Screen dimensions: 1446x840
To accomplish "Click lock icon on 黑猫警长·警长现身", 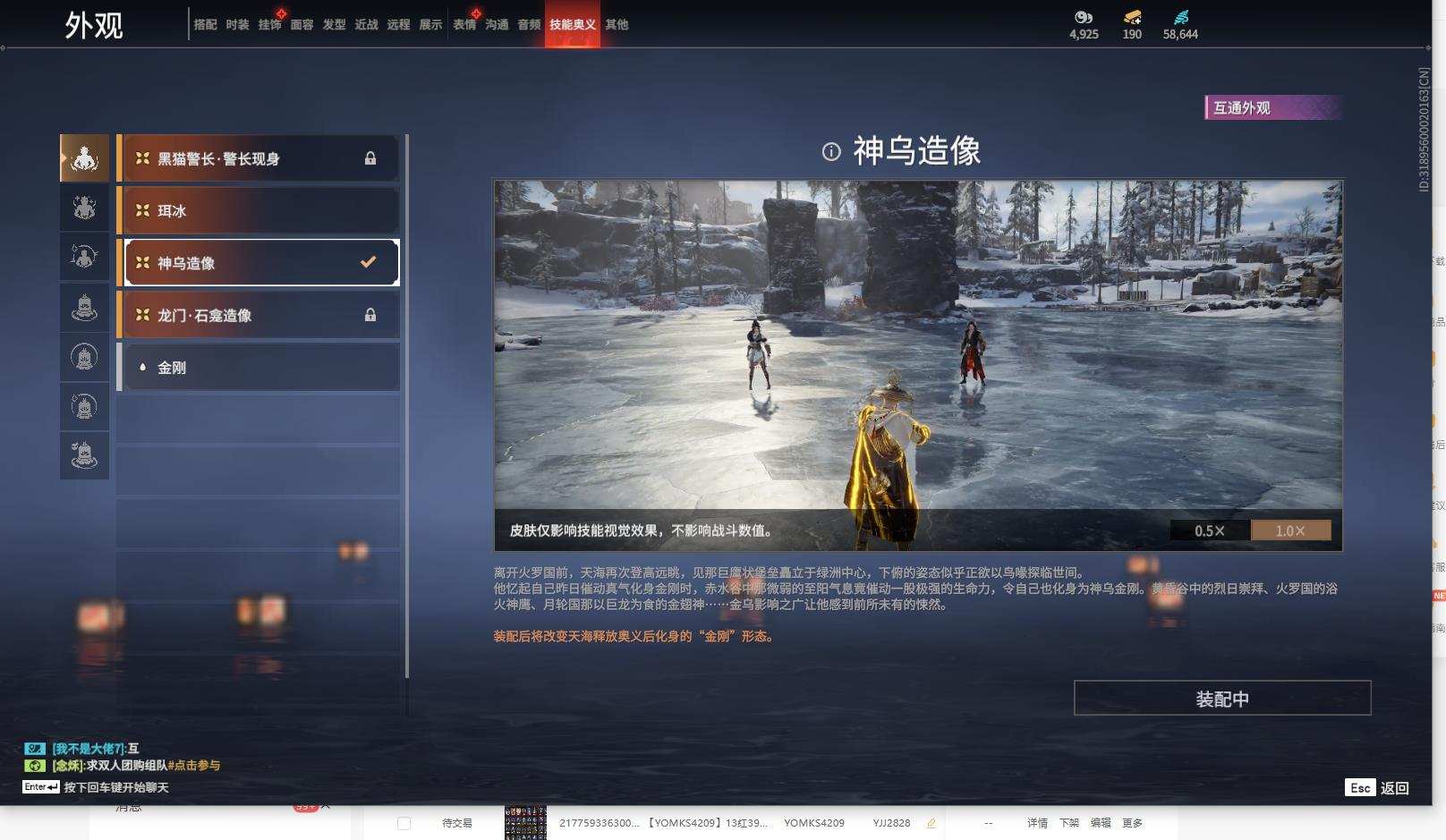I will [x=370, y=158].
